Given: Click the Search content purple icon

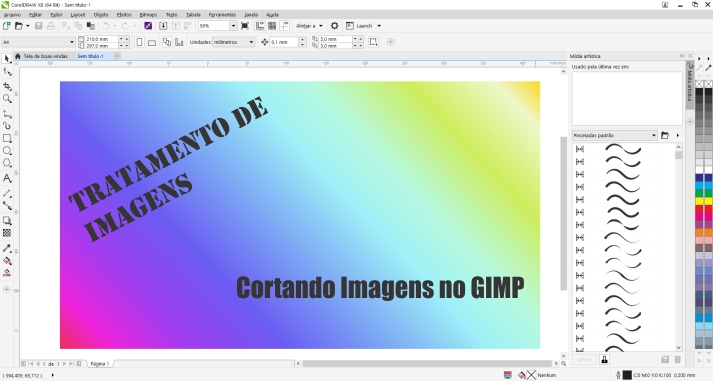Looking at the screenshot, I should tap(148, 26).
